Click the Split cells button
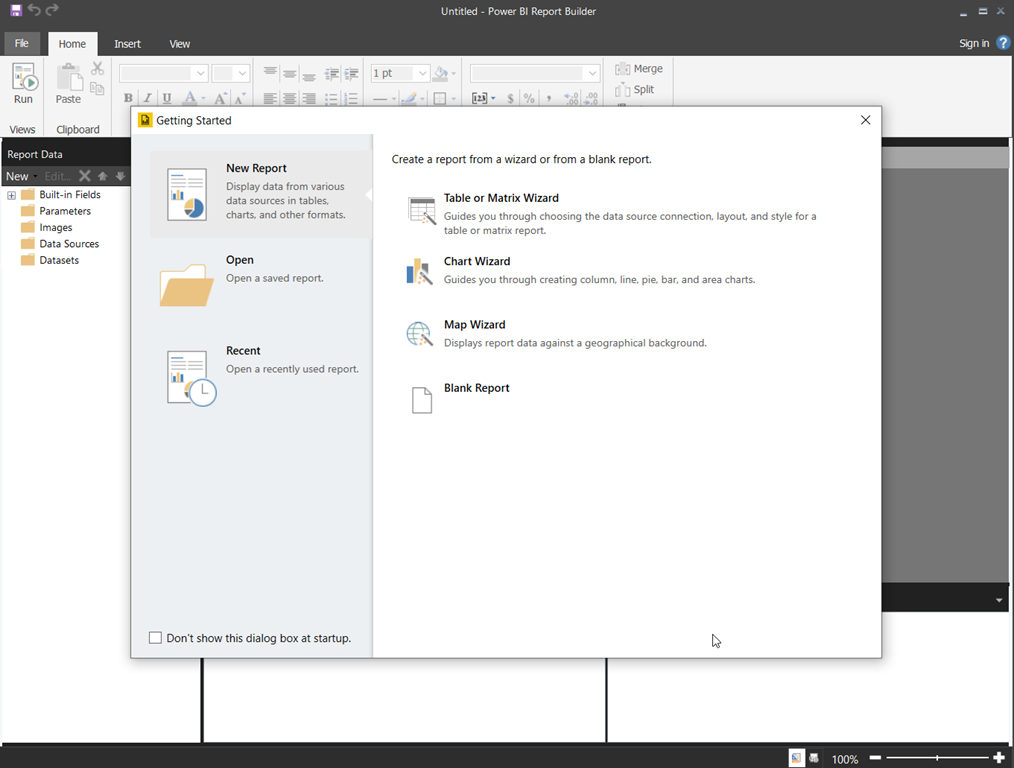The width and height of the screenshot is (1014, 768). click(635, 89)
